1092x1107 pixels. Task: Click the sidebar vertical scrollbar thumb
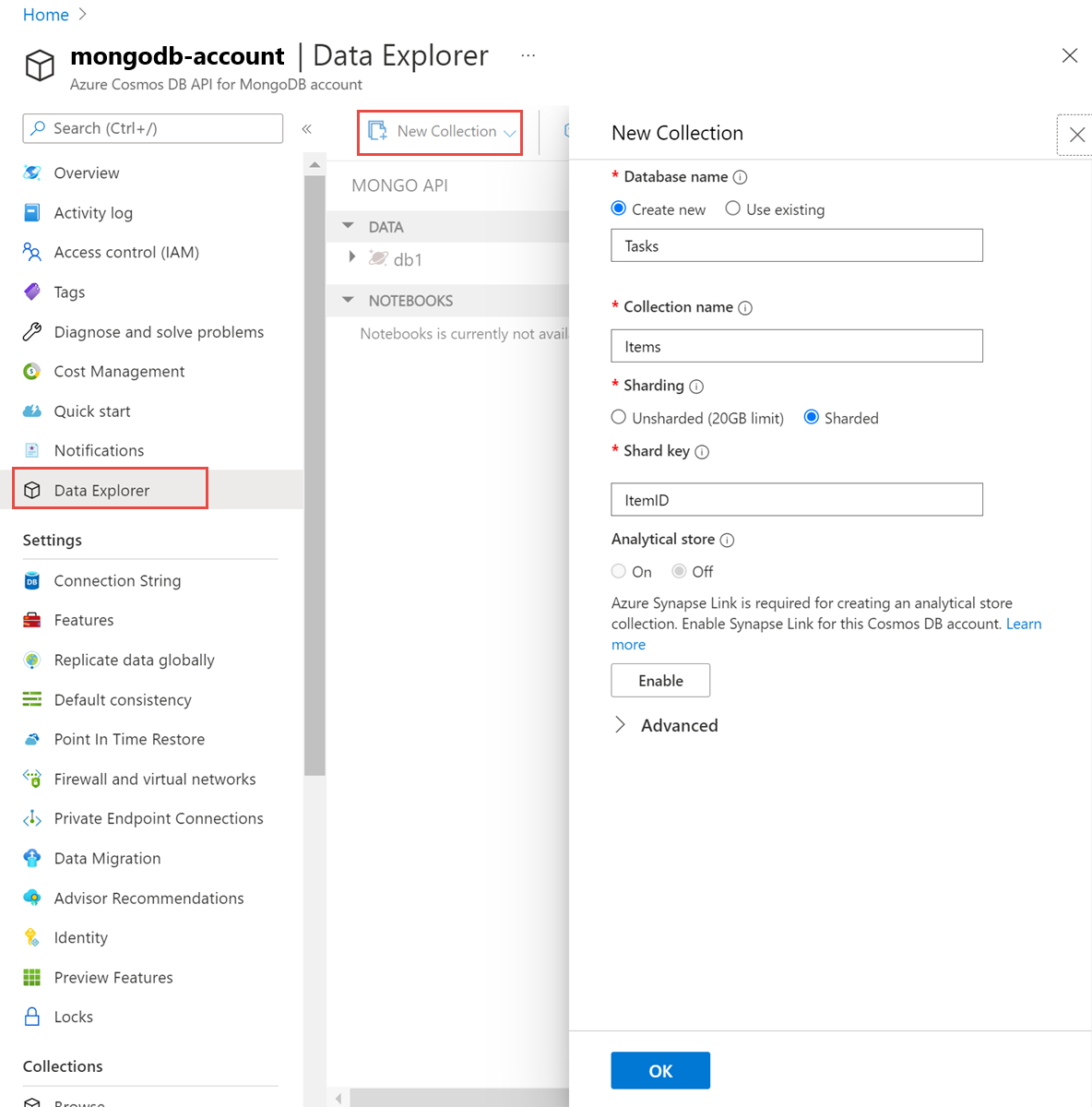pos(315,475)
